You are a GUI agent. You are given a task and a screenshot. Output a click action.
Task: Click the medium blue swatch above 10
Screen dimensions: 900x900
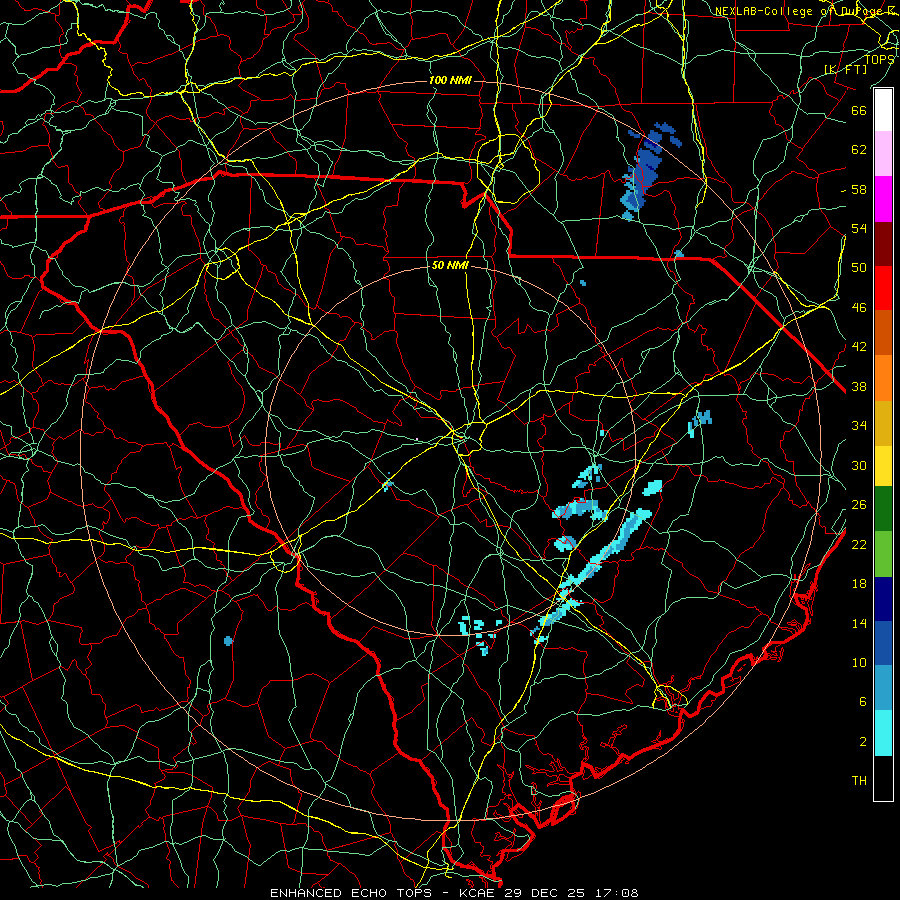click(883, 643)
